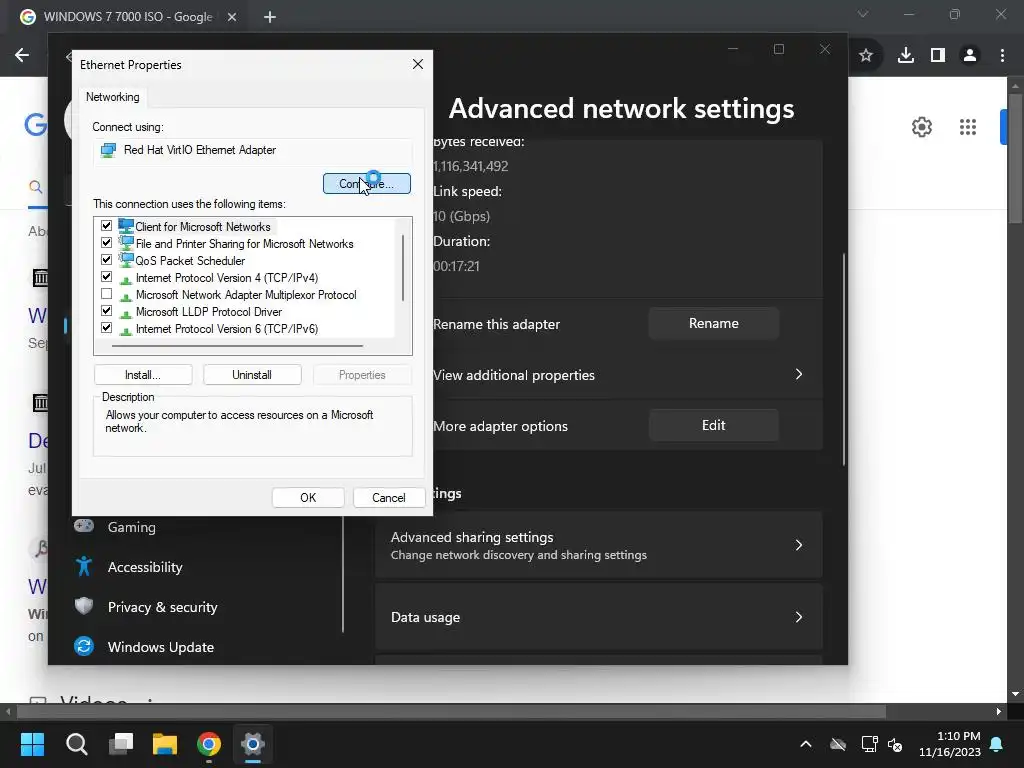Confirm dialog with OK
This screenshot has height=768, width=1024.
coord(308,498)
